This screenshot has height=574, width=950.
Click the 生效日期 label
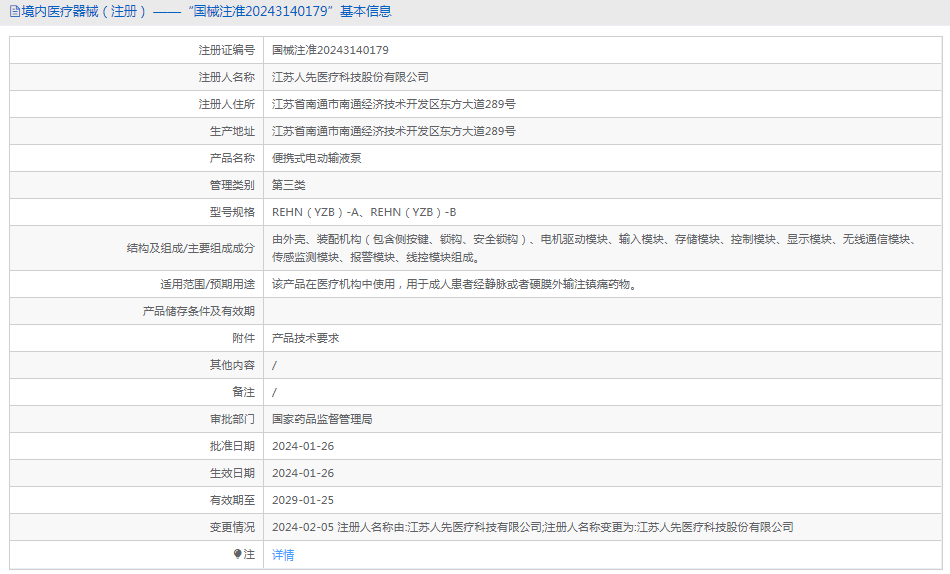[233, 473]
